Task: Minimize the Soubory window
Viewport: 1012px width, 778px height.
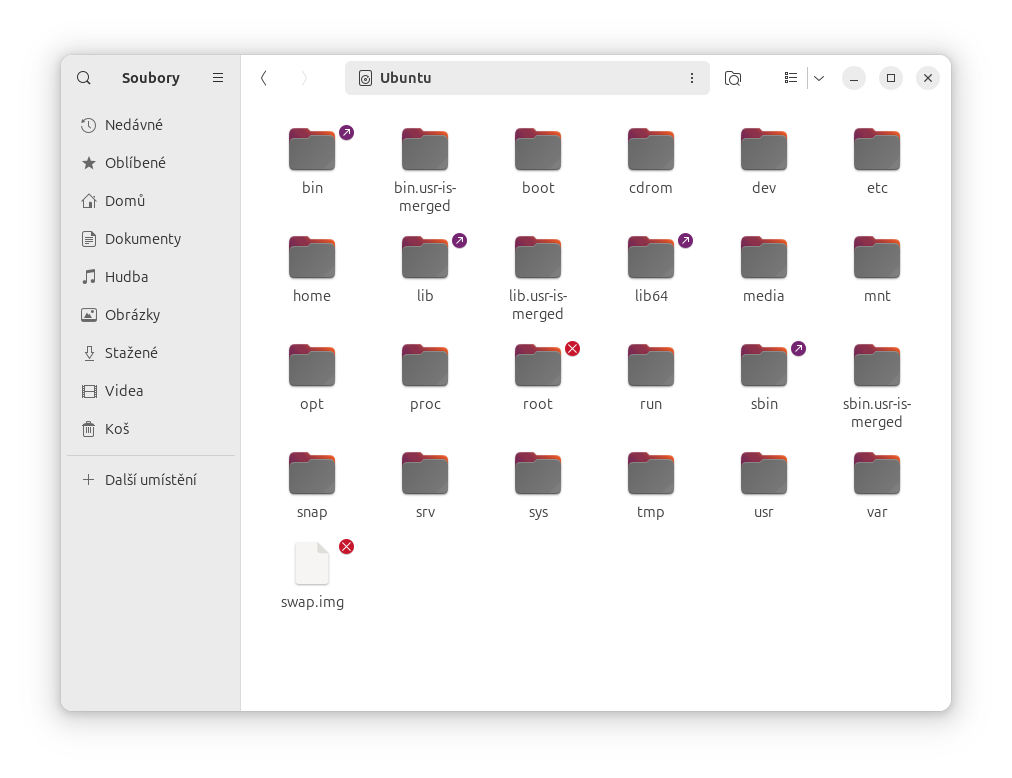Action: click(854, 78)
